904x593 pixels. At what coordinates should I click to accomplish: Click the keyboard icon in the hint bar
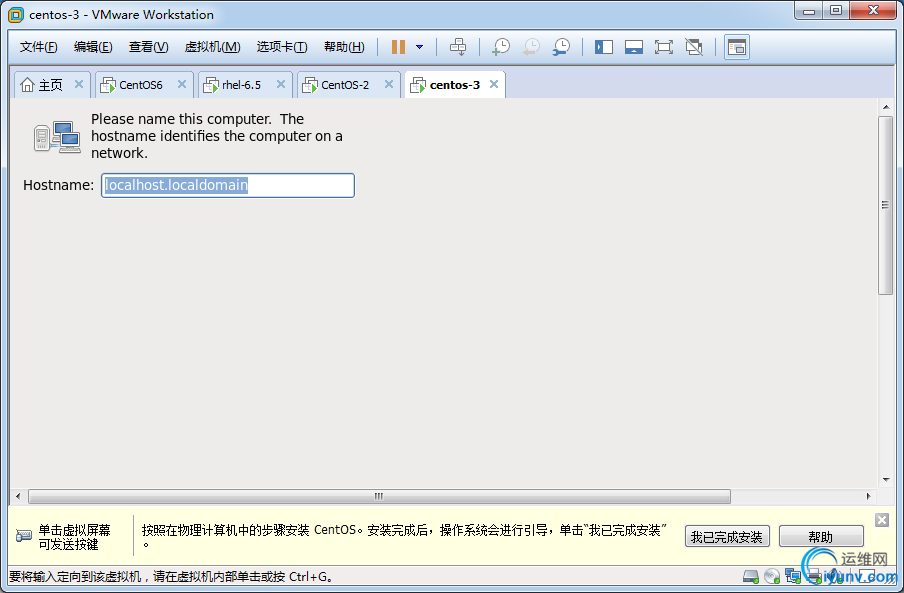tap(24, 536)
